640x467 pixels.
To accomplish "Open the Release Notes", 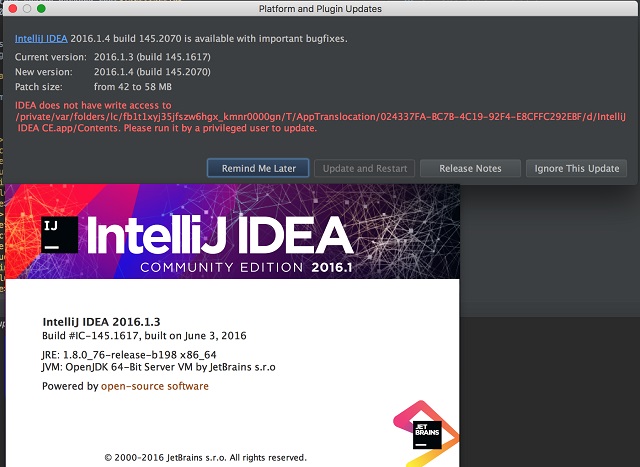I will coord(470,168).
